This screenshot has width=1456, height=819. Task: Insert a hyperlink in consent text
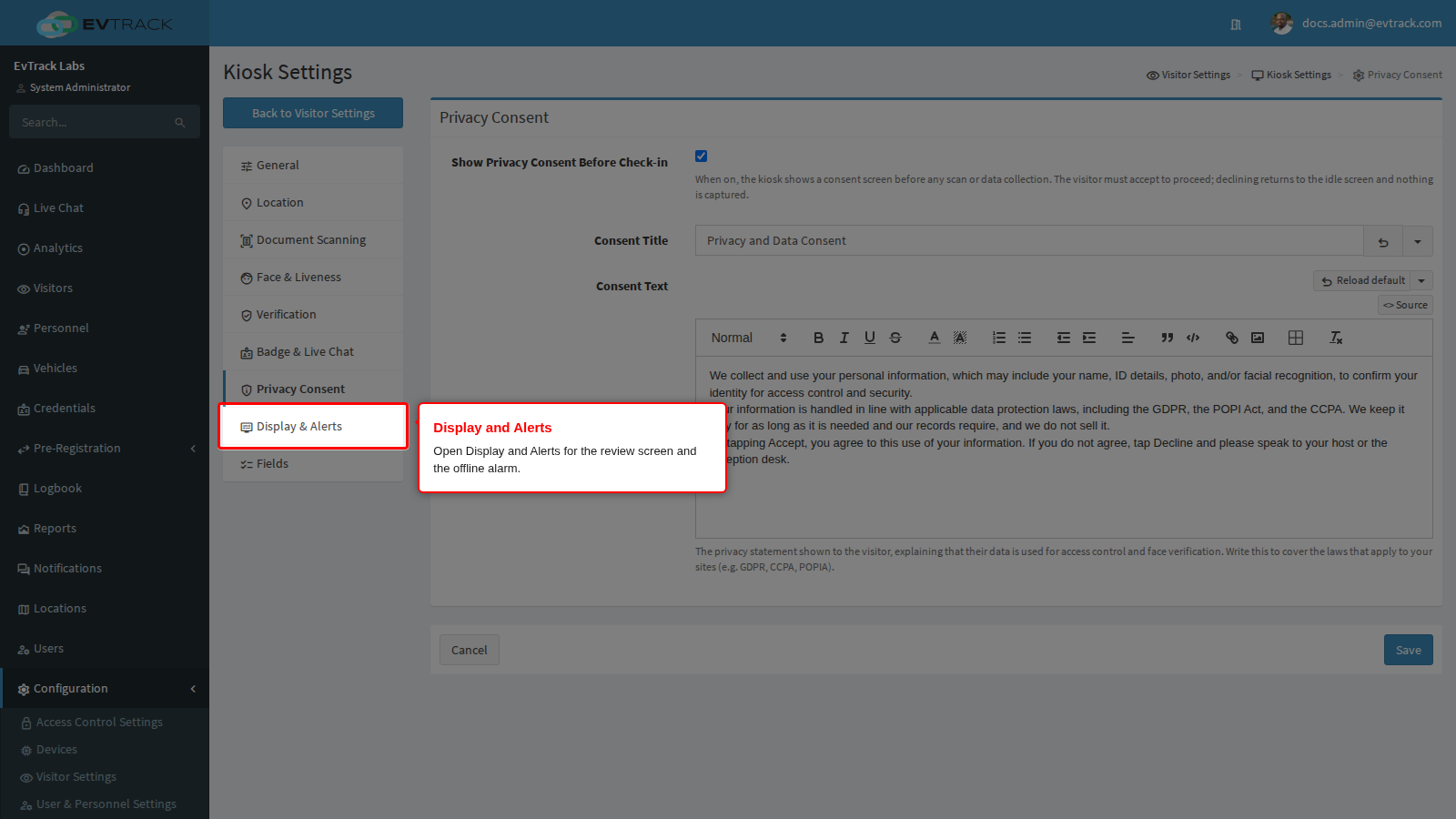1231,338
